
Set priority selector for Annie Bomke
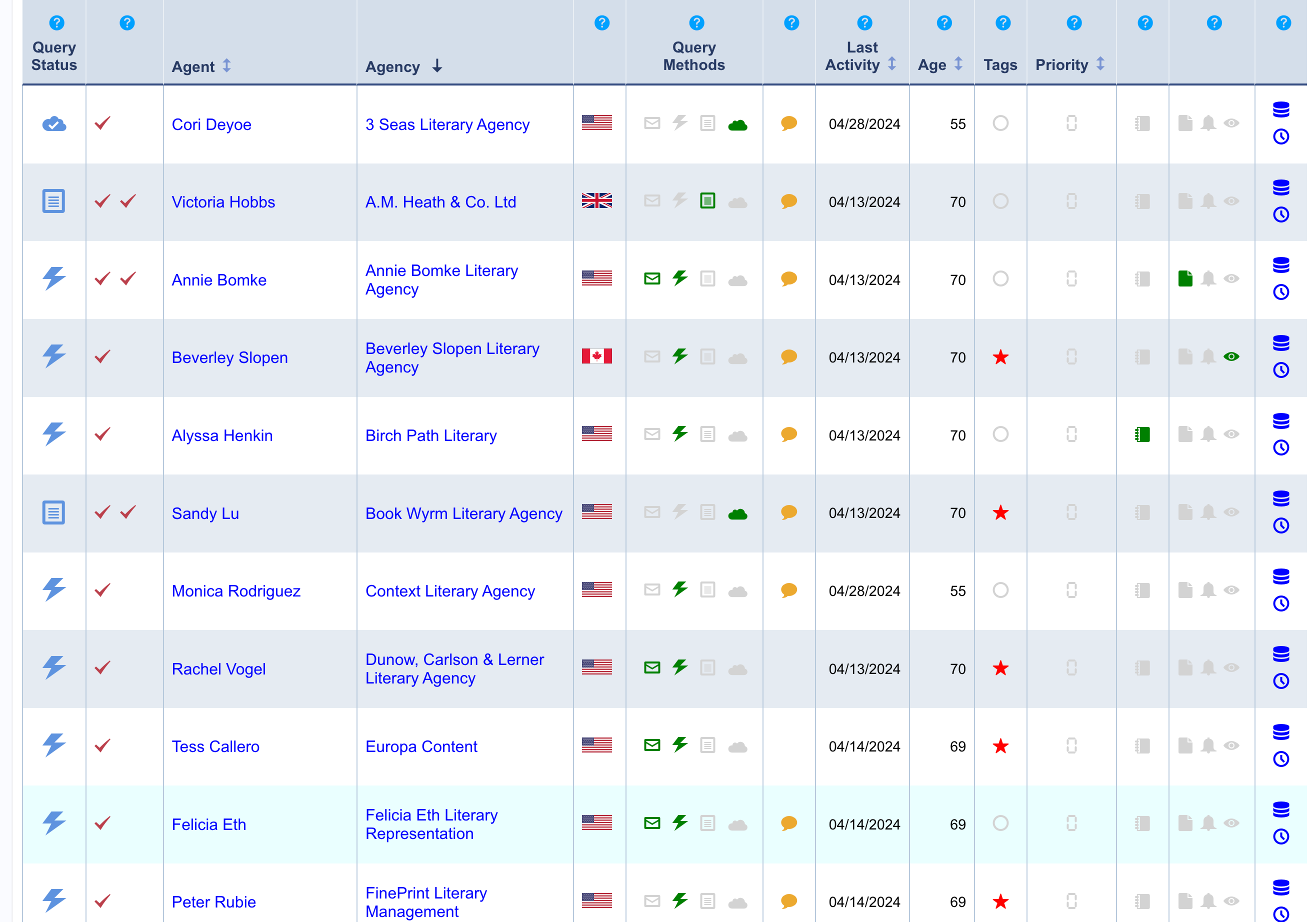[1071, 278]
